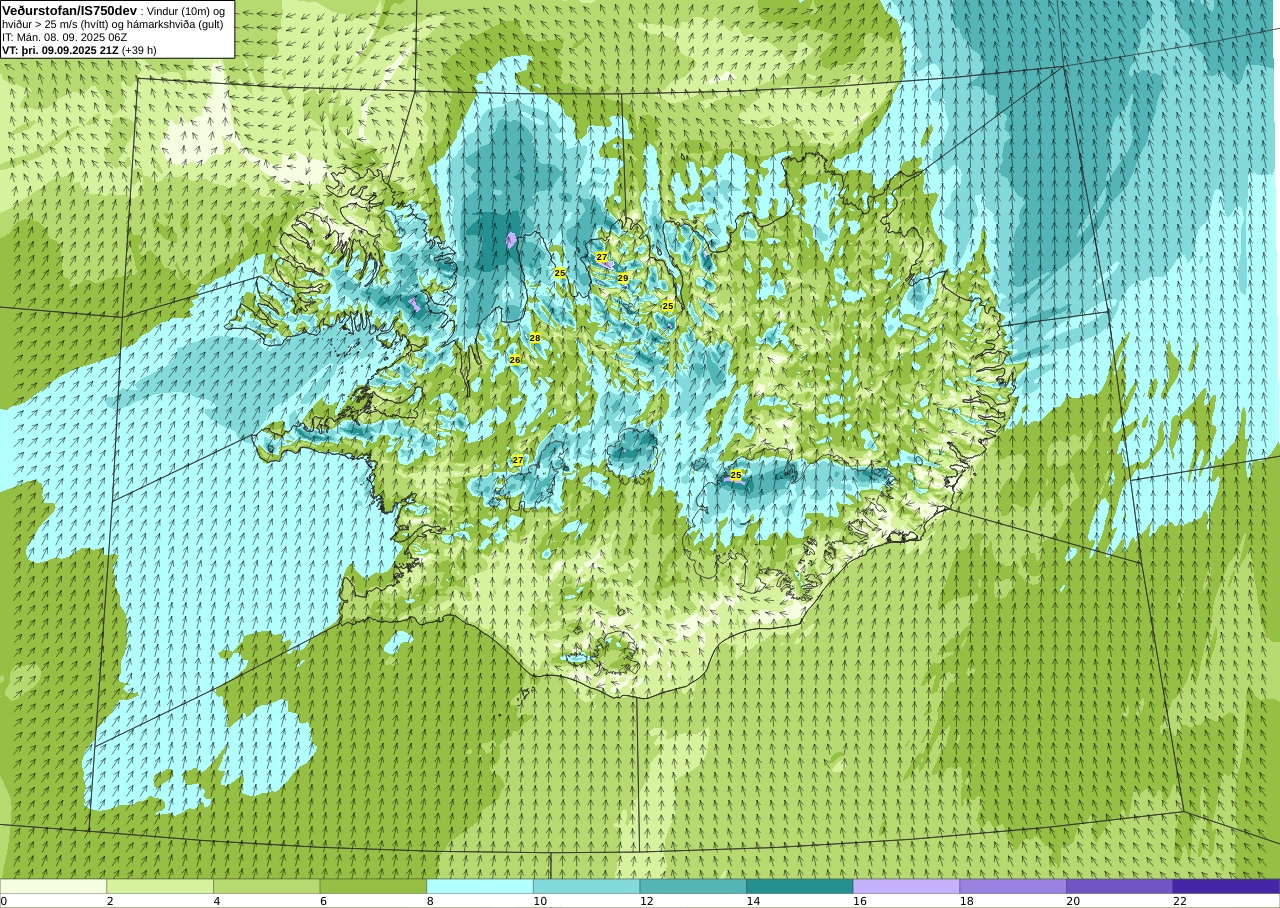This screenshot has width=1280, height=908.
Task: Select the 16–18 m/s lavender legend swatch
Action: [906, 886]
